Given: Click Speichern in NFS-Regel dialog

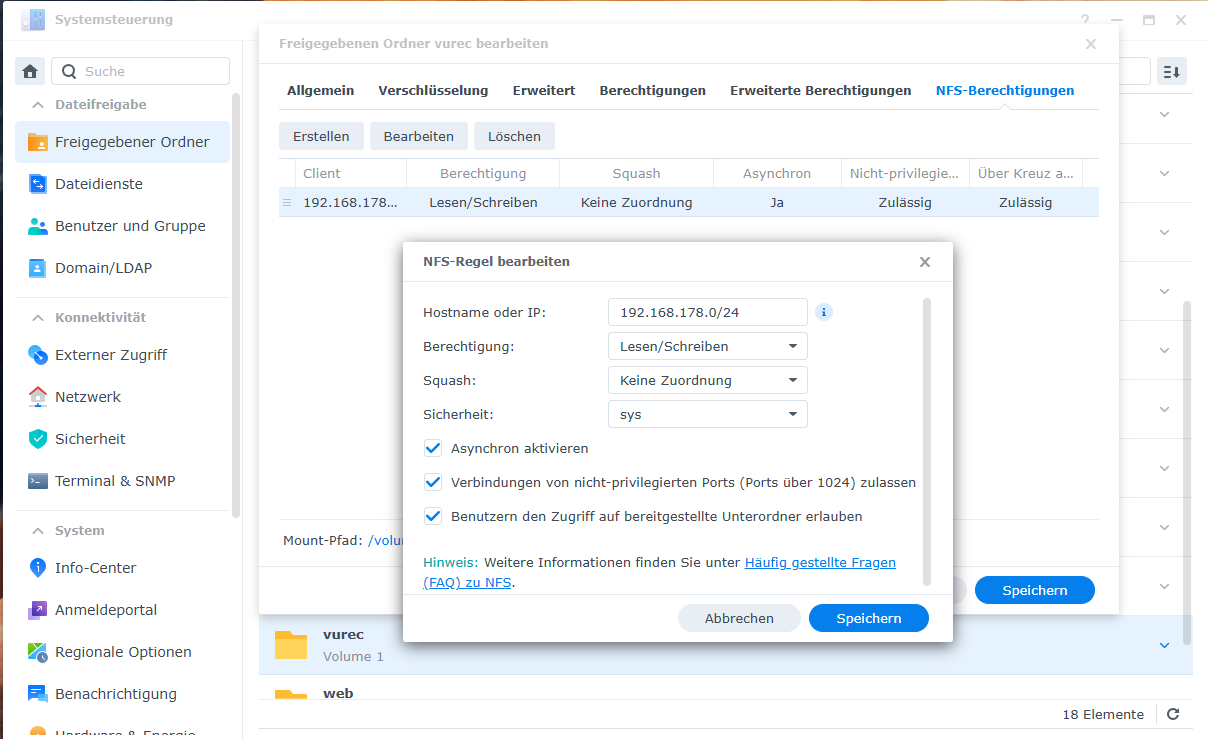Looking at the screenshot, I should coord(868,618).
